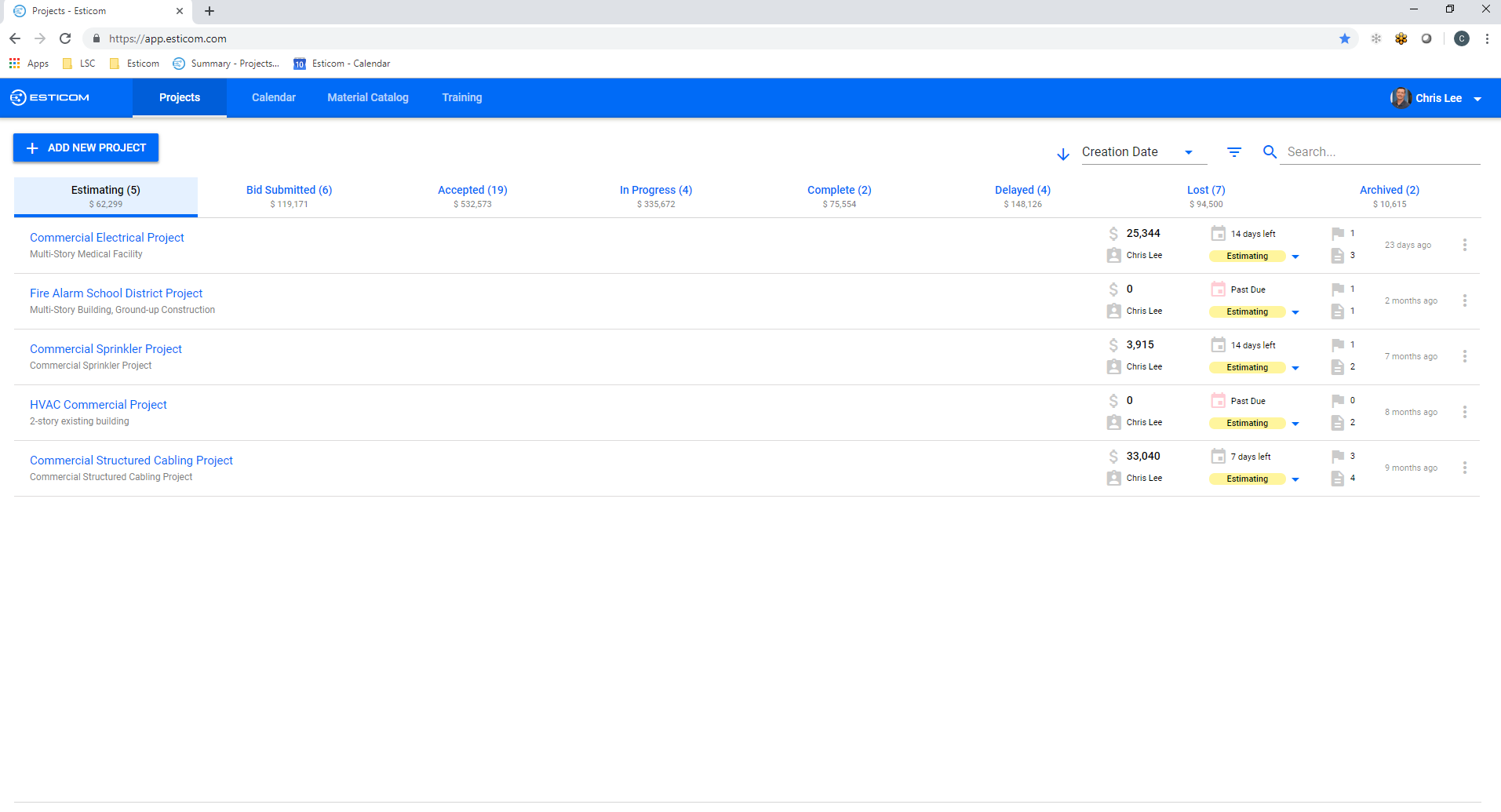The image size is (1501, 812).
Task: Click the flag icon on Fire Alarm School District
Action: click(1338, 289)
